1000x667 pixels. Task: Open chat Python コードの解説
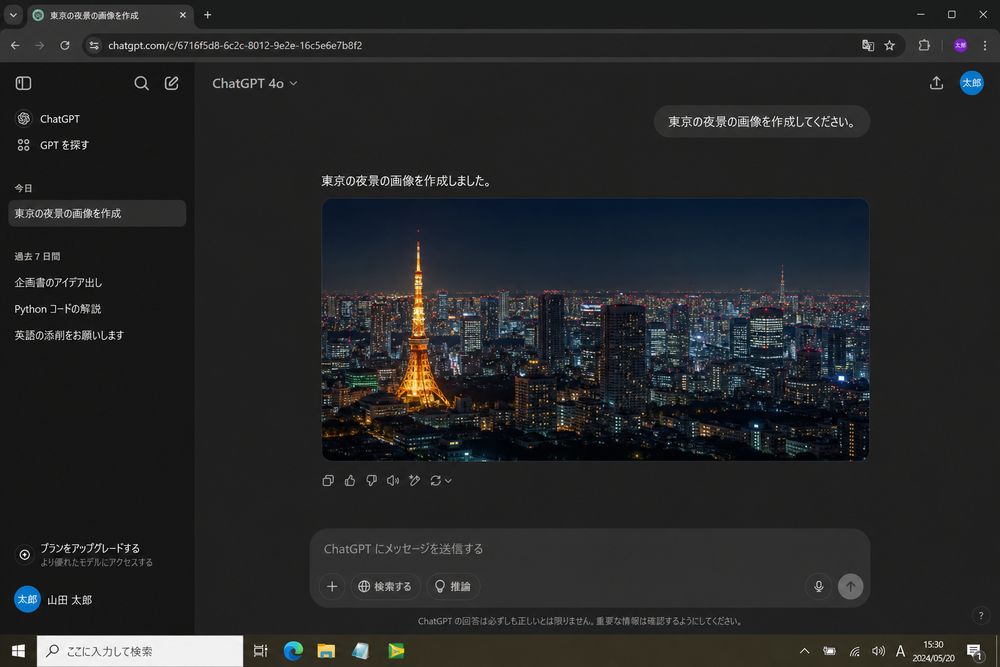(x=58, y=309)
